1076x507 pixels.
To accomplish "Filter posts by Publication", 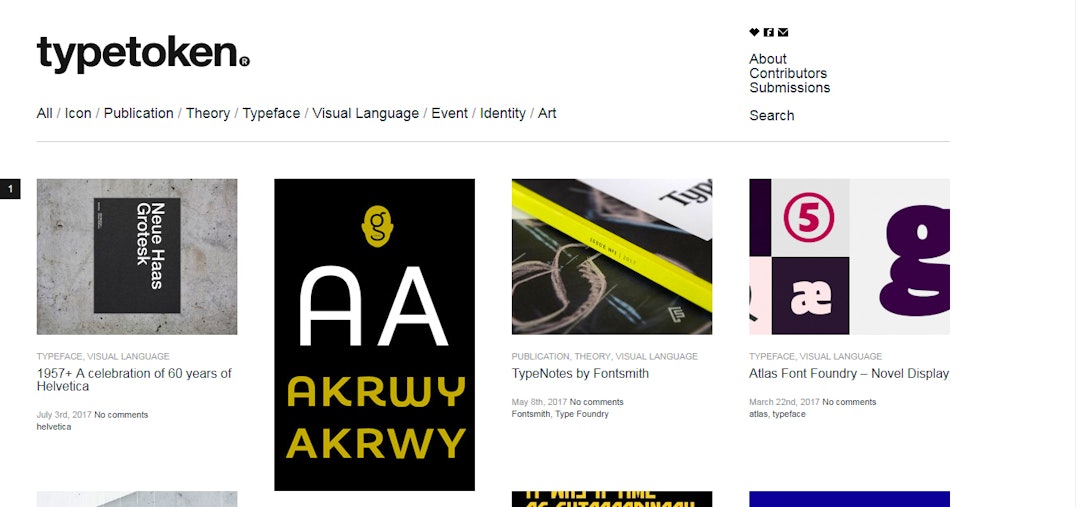I will point(139,113).
